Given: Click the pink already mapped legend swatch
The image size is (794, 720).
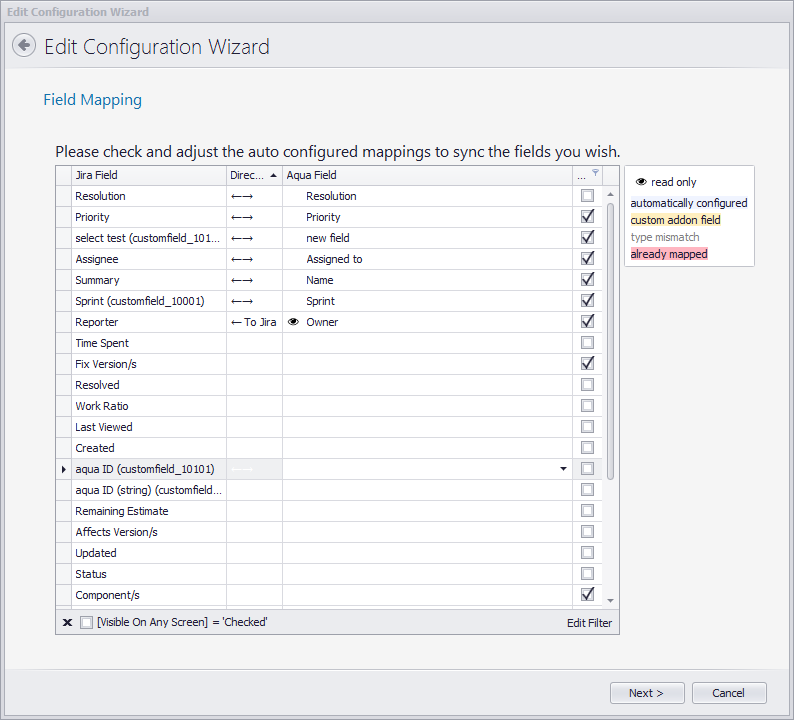Looking at the screenshot, I should 669,254.
